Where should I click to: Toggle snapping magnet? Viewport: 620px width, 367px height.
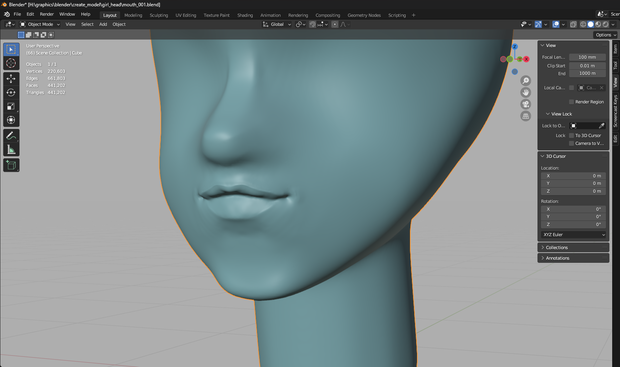pyautogui.click(x=312, y=25)
